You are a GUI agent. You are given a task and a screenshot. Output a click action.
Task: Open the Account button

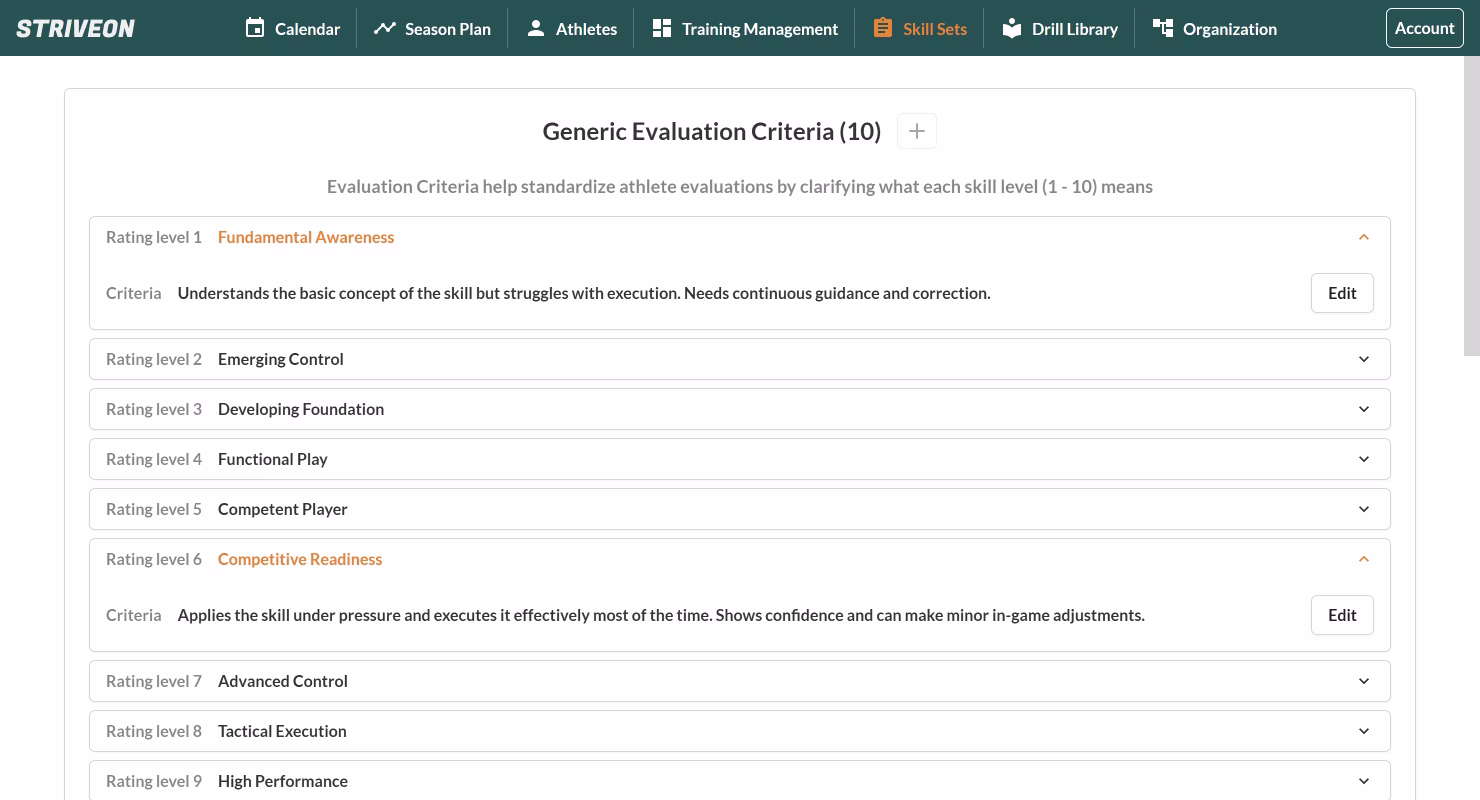1424,28
